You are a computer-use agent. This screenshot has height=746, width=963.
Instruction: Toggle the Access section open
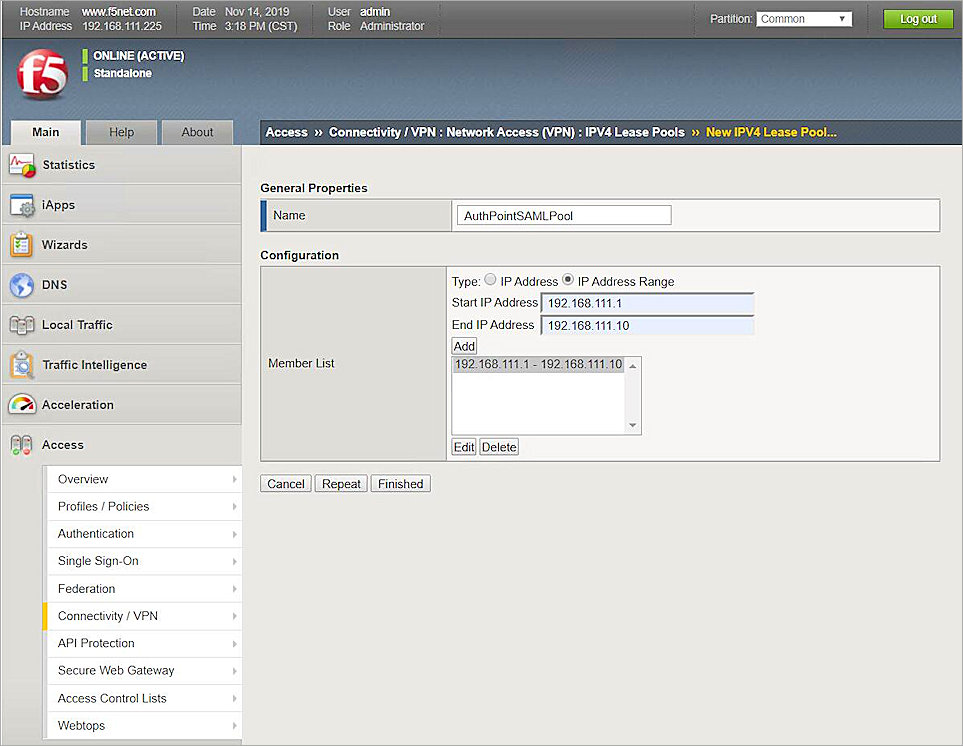click(x=62, y=444)
